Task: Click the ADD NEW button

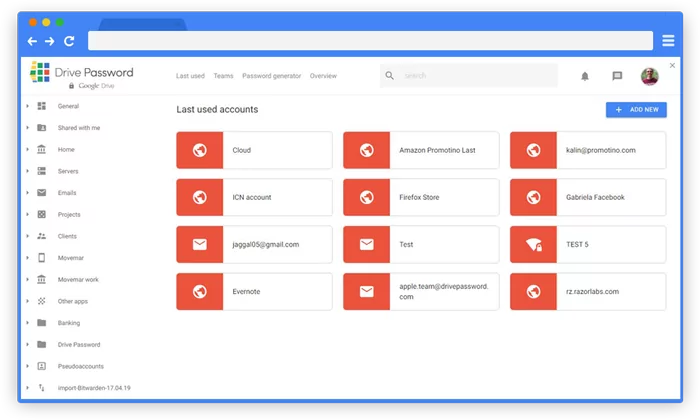Action: [x=636, y=110]
